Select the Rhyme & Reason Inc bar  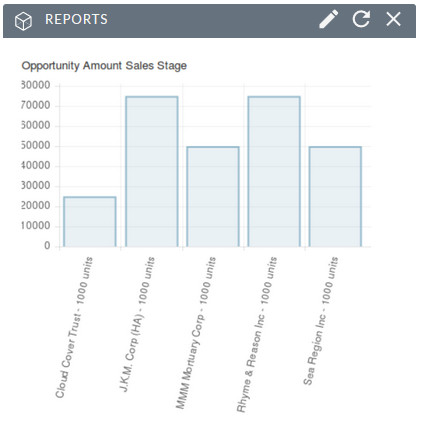274,172
